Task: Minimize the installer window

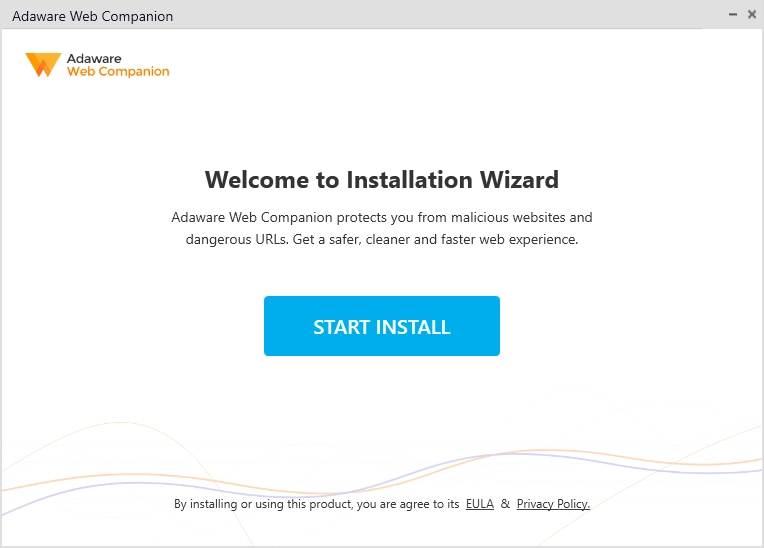Action: (732, 15)
